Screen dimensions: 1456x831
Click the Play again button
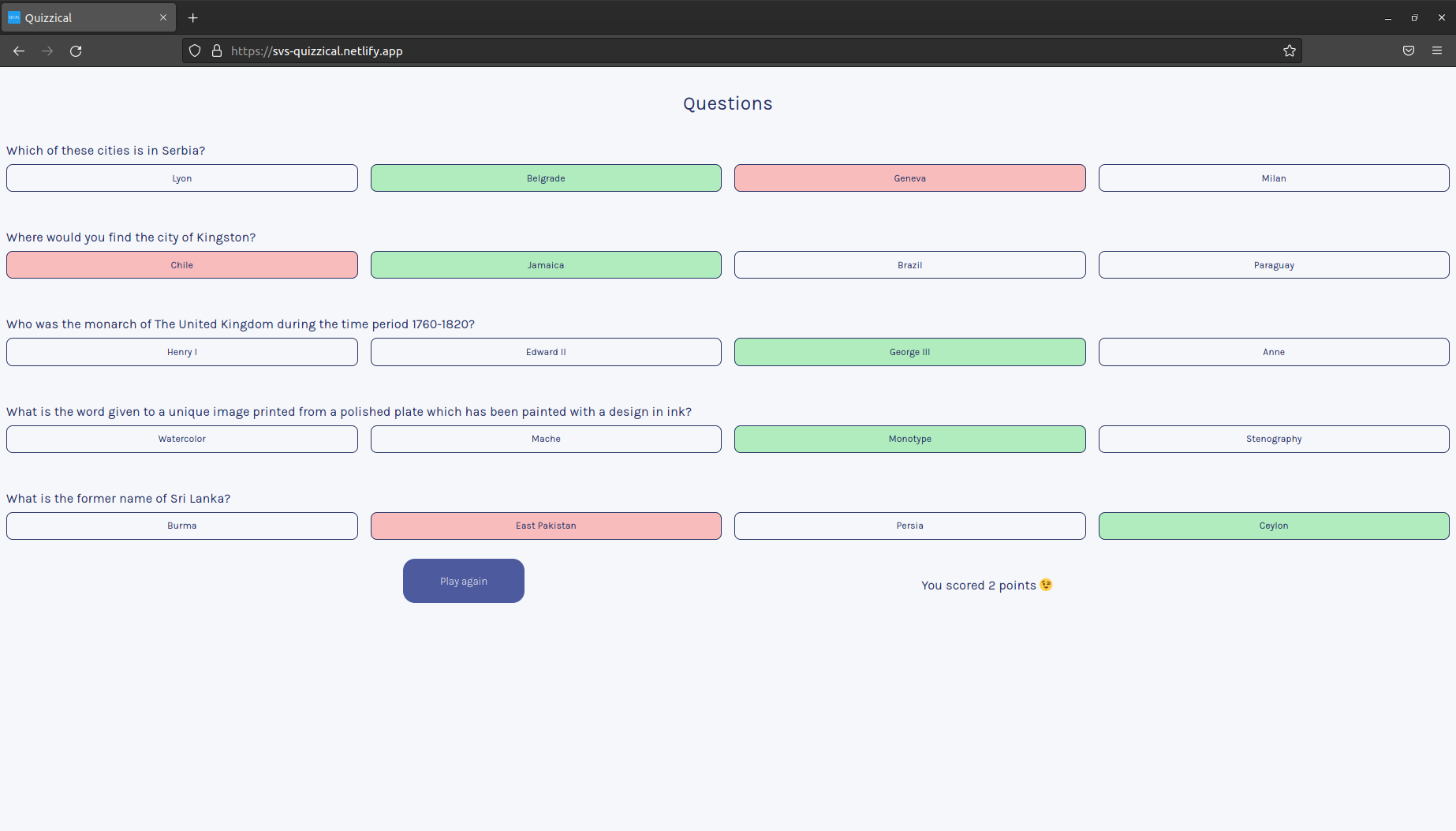click(x=463, y=581)
